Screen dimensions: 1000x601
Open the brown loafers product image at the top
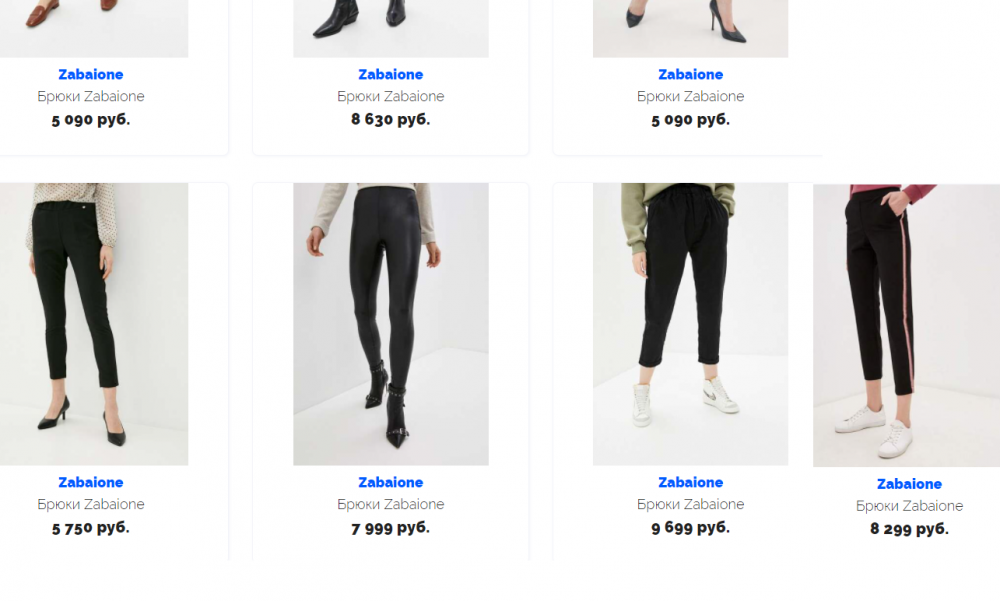point(94,29)
